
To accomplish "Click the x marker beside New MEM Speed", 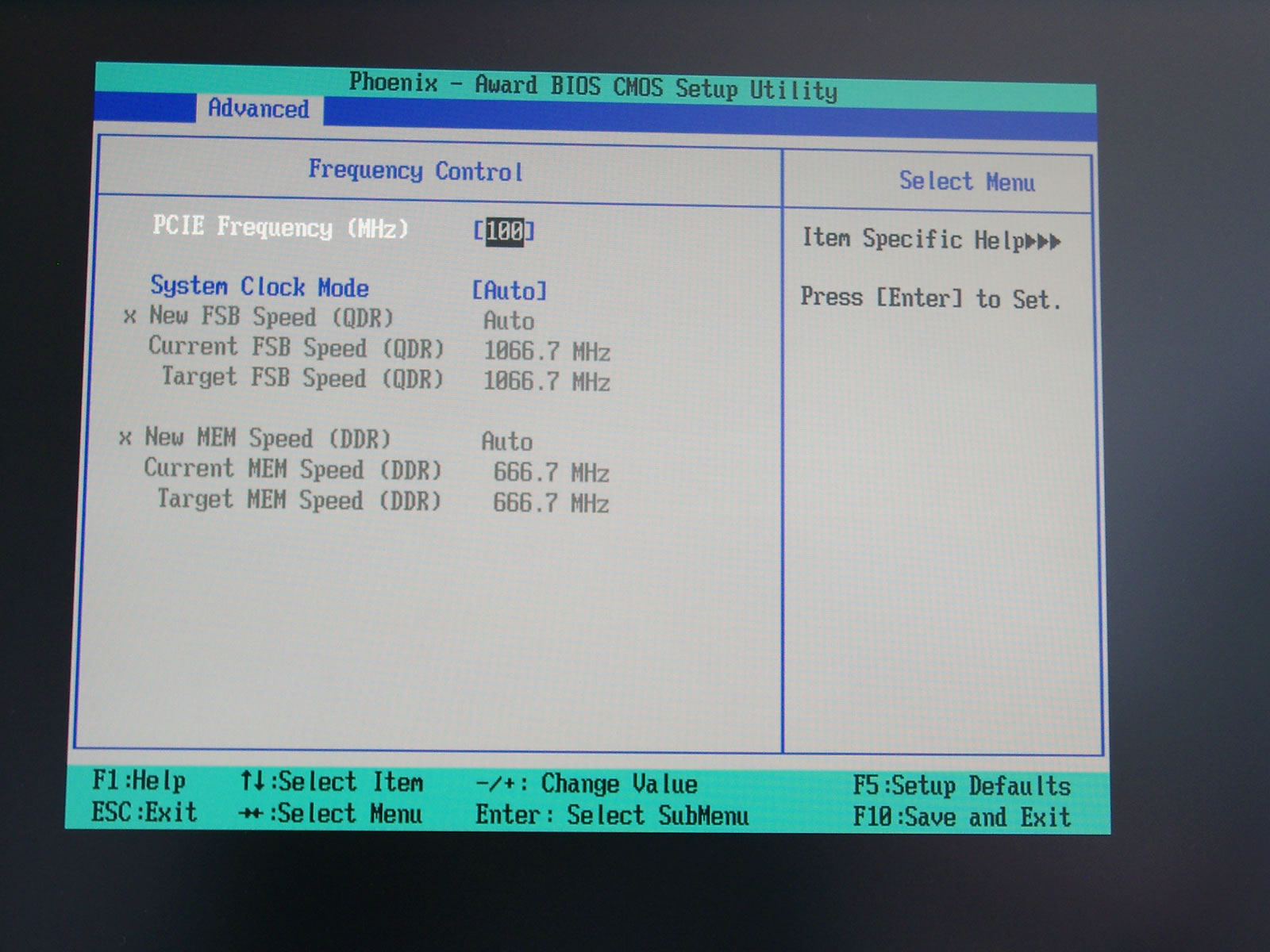I will [x=125, y=438].
